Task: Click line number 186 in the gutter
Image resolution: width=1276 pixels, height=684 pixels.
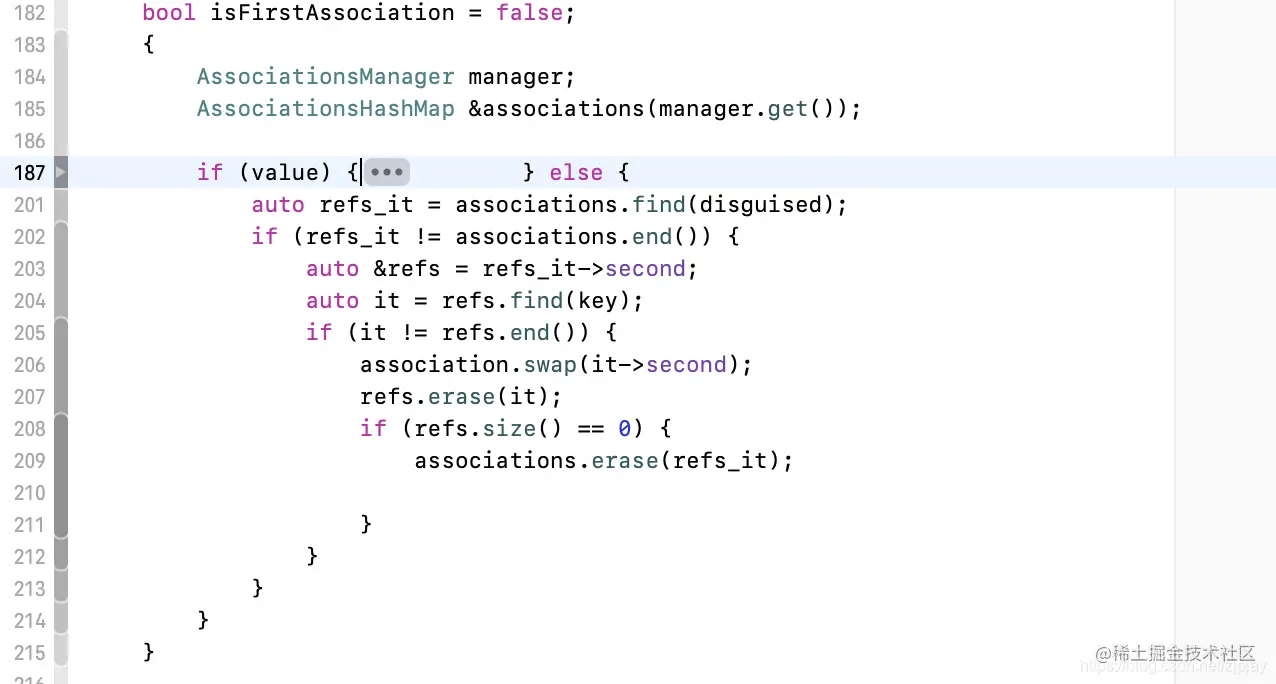Action: pyautogui.click(x=30, y=141)
